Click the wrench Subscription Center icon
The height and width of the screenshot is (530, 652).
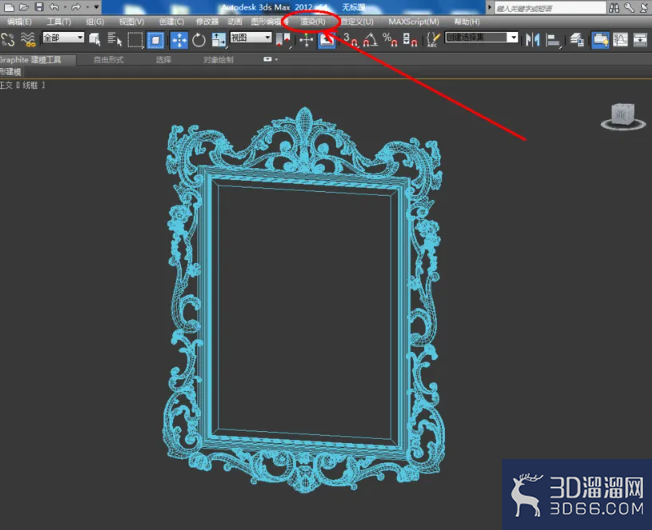[630, 7]
